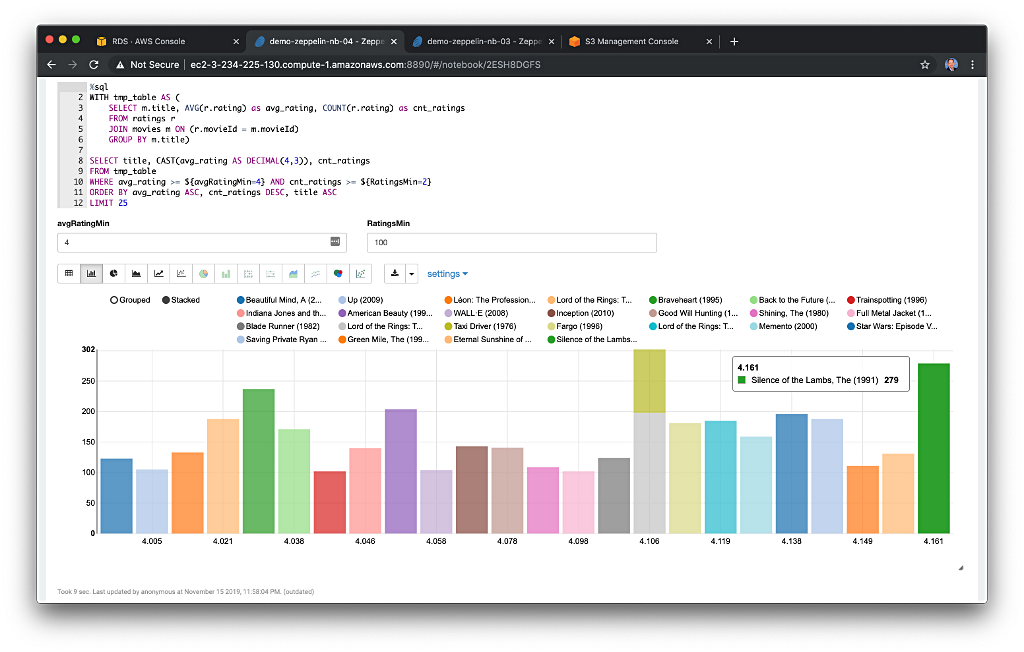This screenshot has height=652, width=1024.
Task: Switch to the demo-zeppelin-nb-03 tab
Action: (483, 41)
